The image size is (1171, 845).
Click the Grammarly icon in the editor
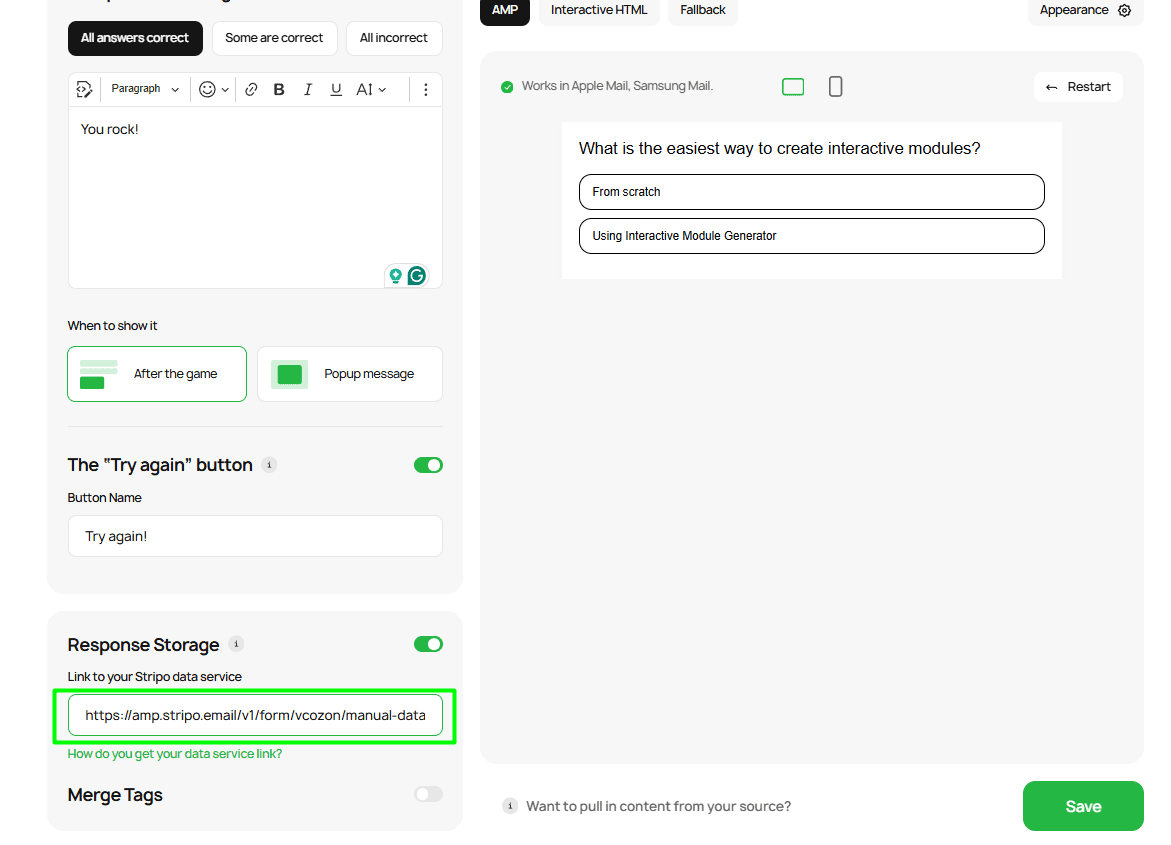(417, 275)
